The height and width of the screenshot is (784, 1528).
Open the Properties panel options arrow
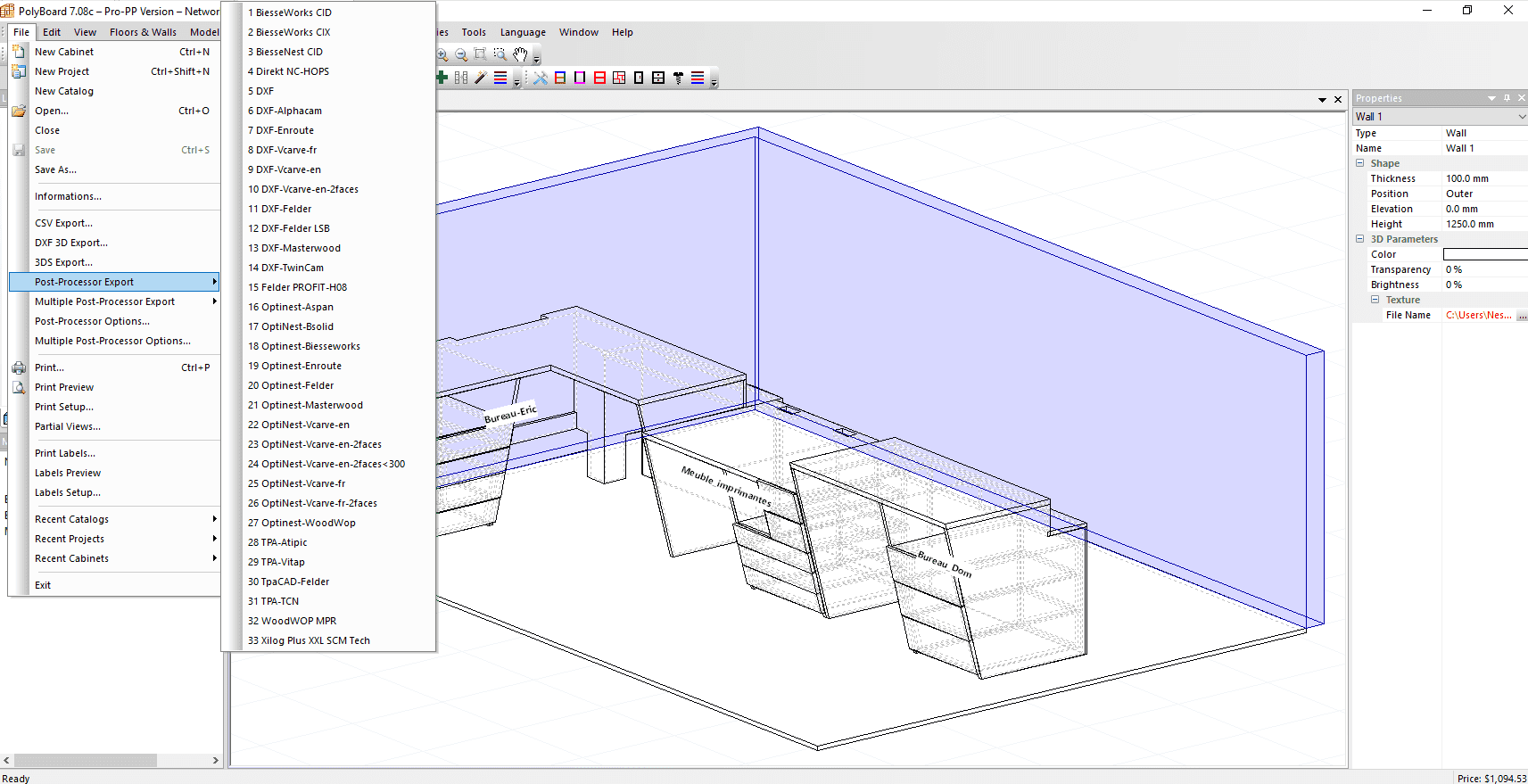pos(1492,98)
